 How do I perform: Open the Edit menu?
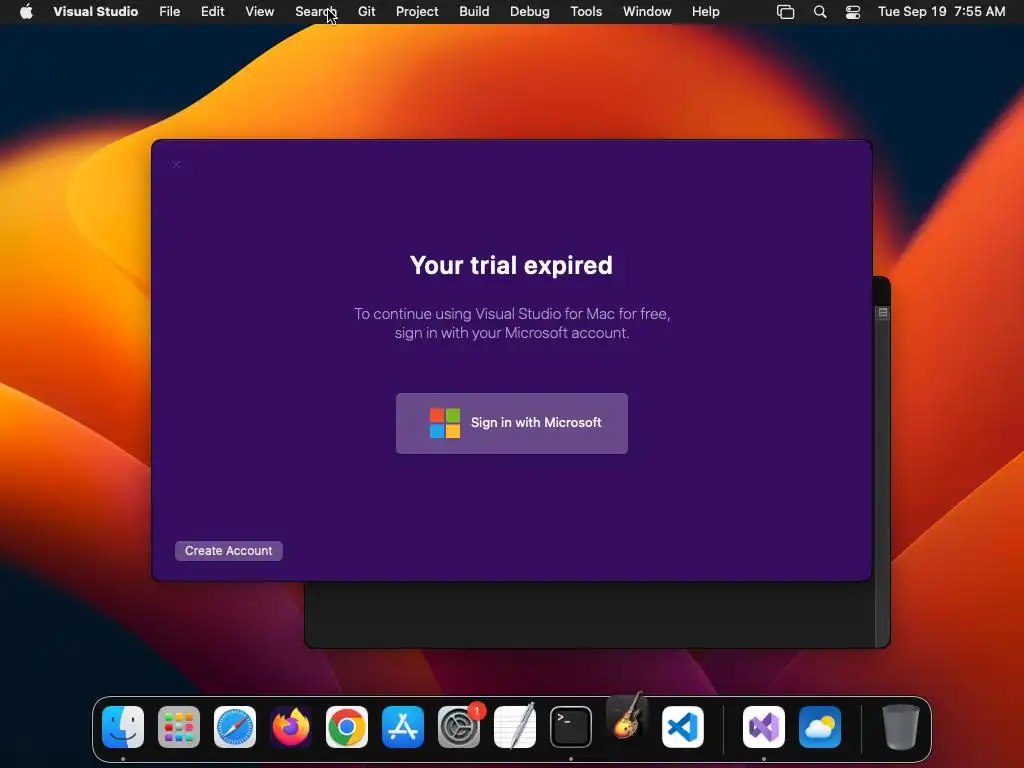(x=212, y=12)
